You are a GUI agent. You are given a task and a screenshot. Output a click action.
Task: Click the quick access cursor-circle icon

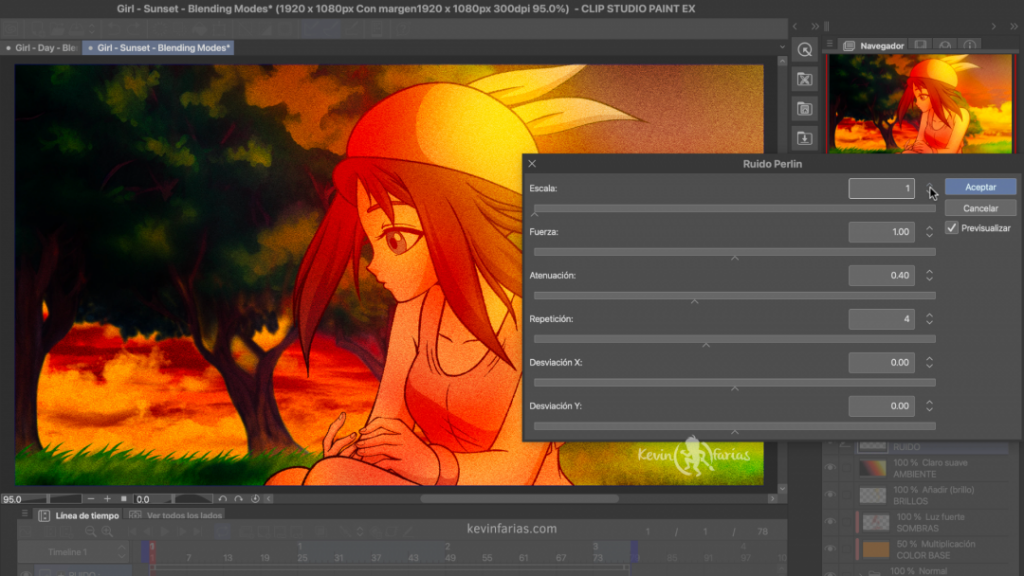tap(805, 50)
